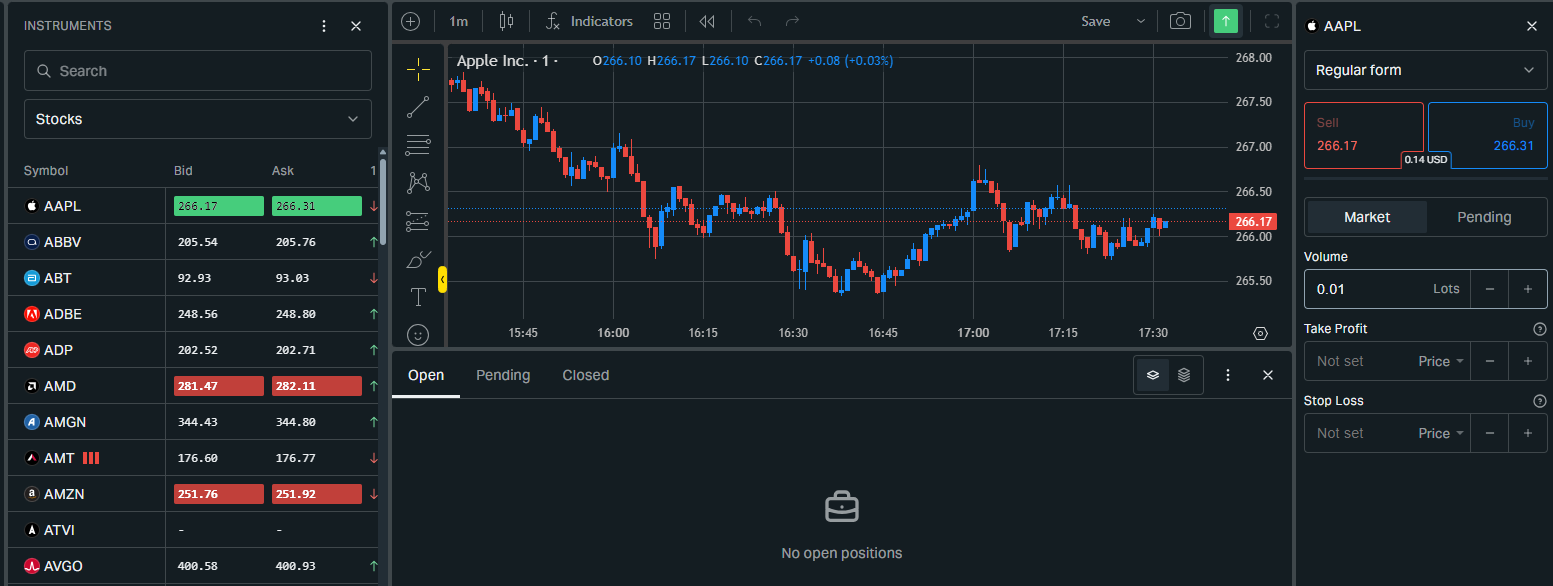The height and width of the screenshot is (586, 1553).
Task: Select the text annotation tool
Action: [x=418, y=296]
